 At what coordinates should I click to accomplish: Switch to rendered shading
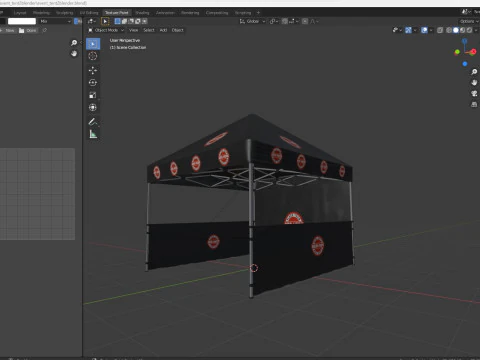click(x=469, y=30)
